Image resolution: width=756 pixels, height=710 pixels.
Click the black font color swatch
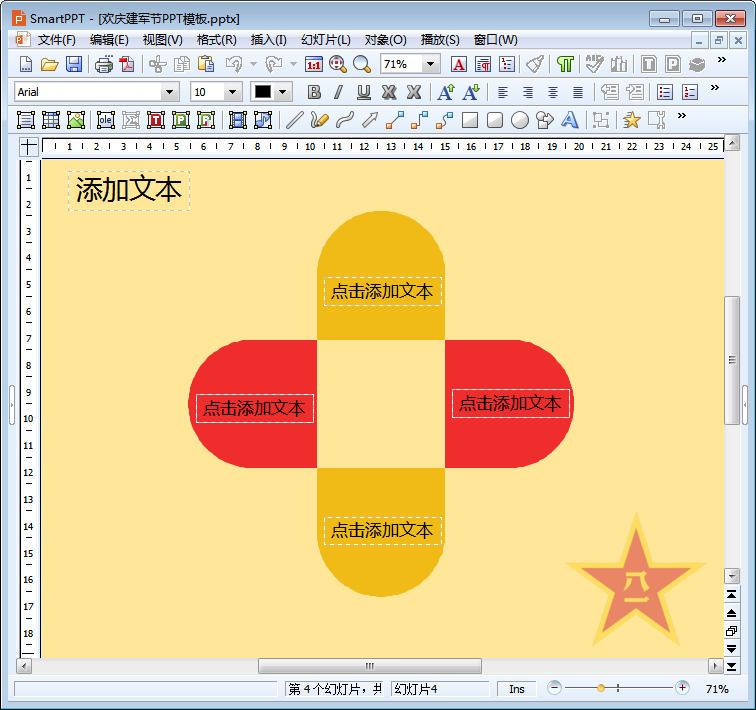click(263, 92)
